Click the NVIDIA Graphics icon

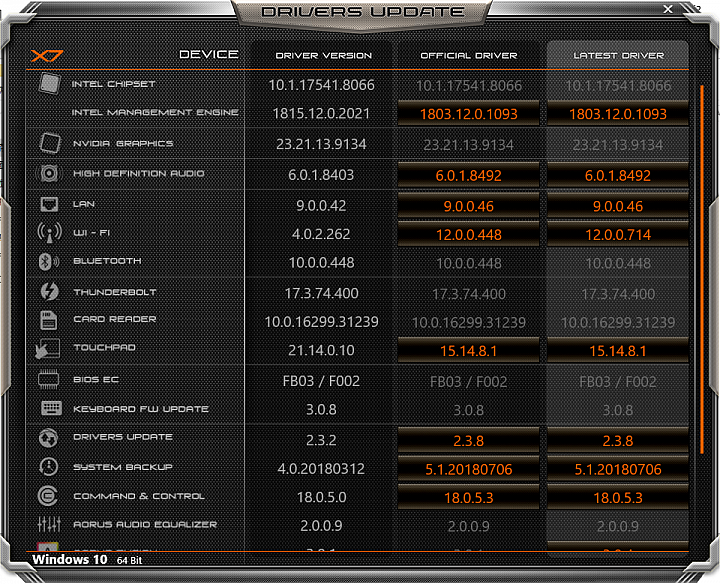pos(50,143)
